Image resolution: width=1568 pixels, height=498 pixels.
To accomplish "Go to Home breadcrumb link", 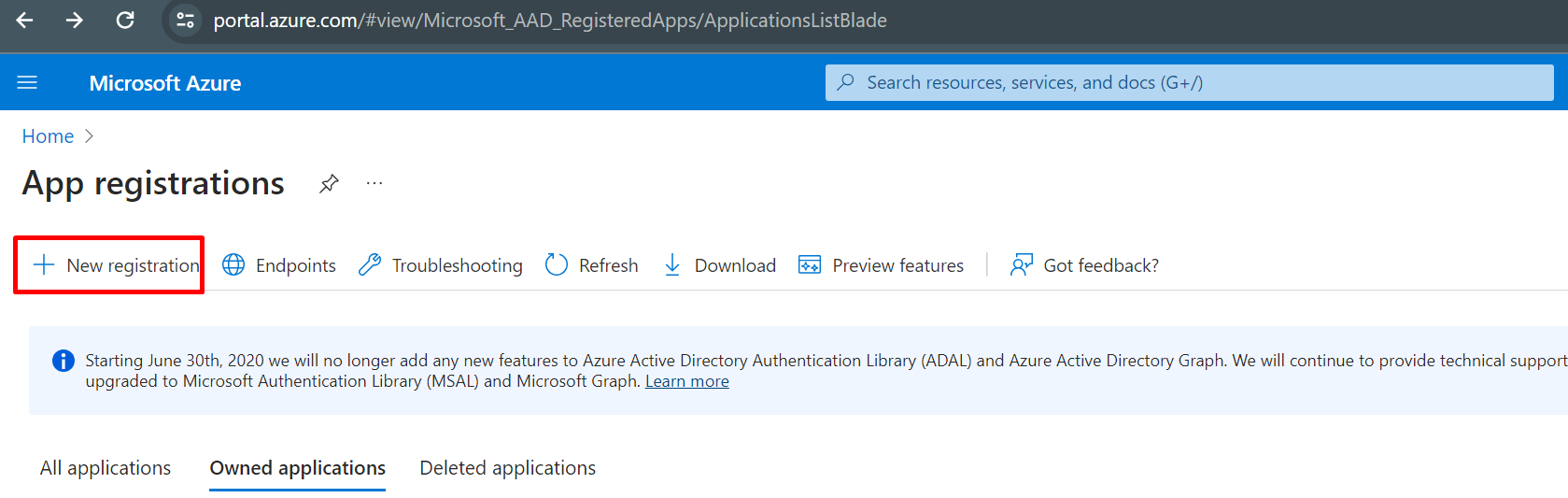I will click(x=48, y=136).
